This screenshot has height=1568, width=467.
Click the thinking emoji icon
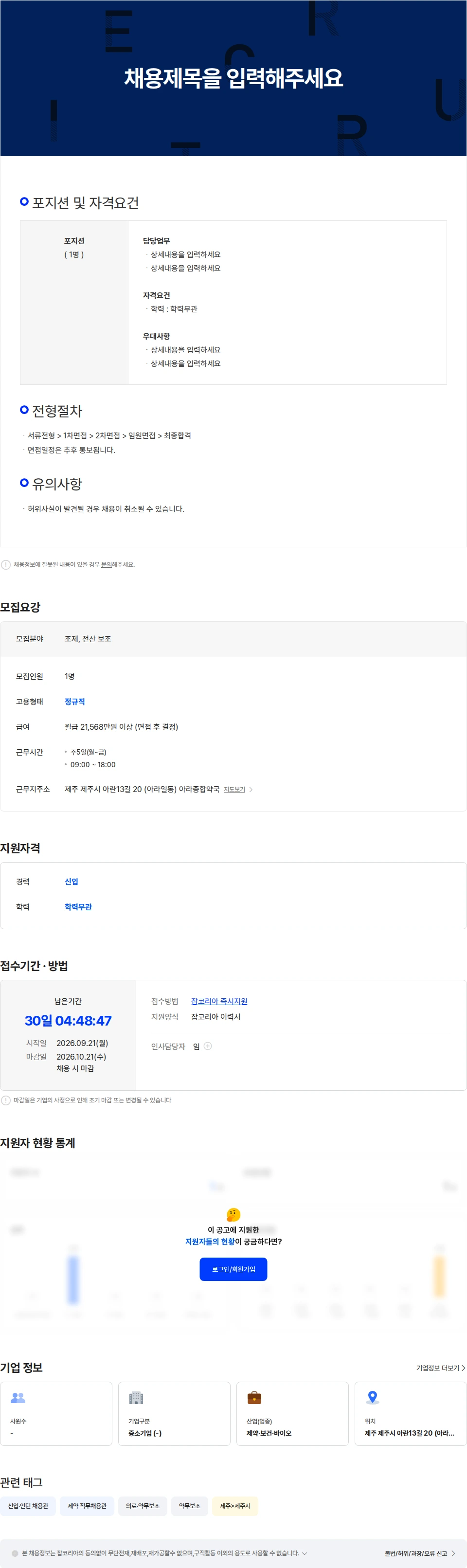click(x=233, y=1214)
